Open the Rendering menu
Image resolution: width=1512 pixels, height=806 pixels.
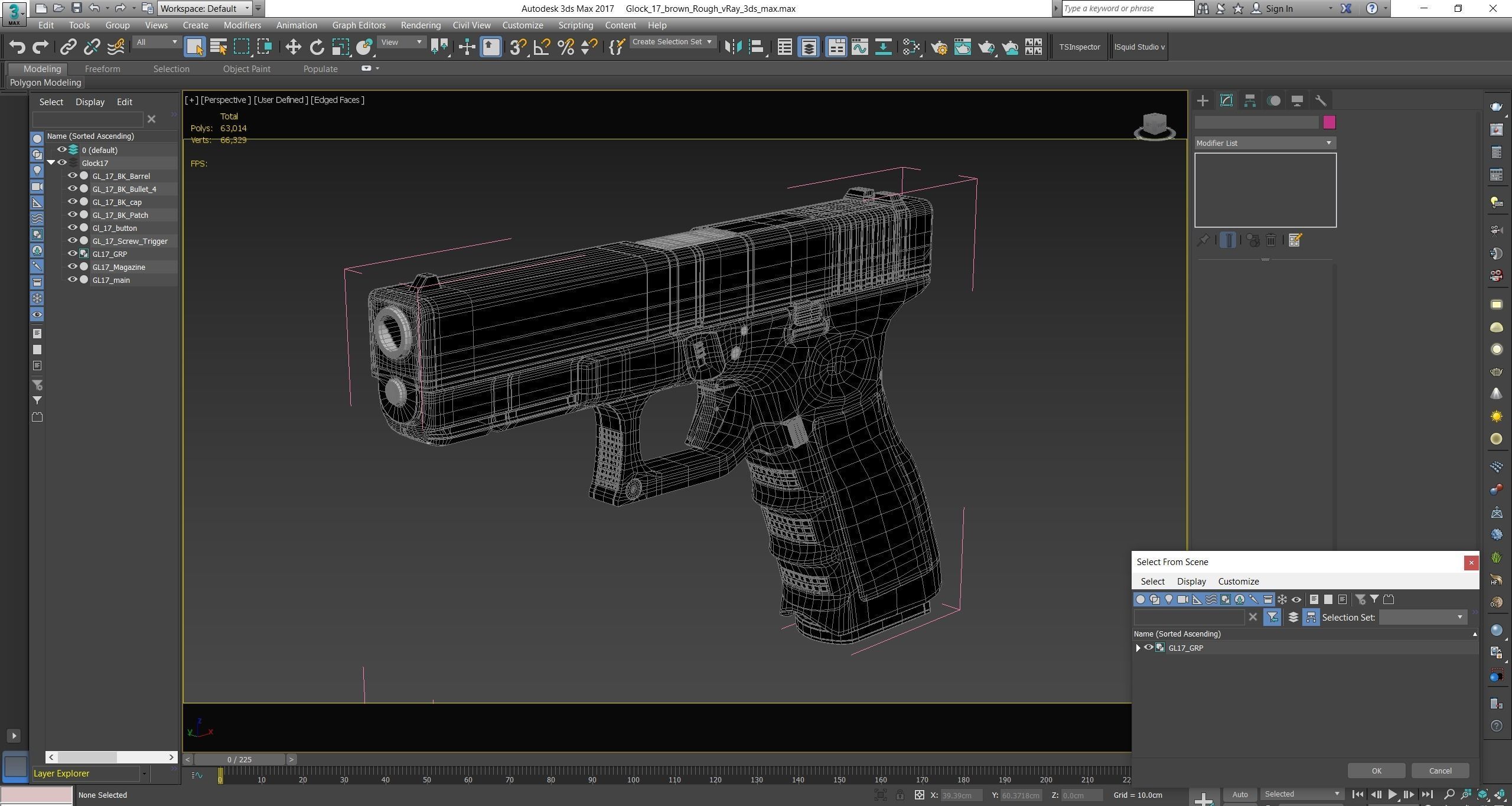click(x=421, y=25)
